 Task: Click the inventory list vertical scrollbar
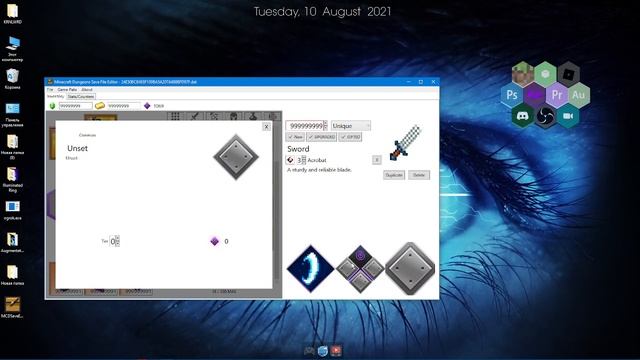pos(277,200)
